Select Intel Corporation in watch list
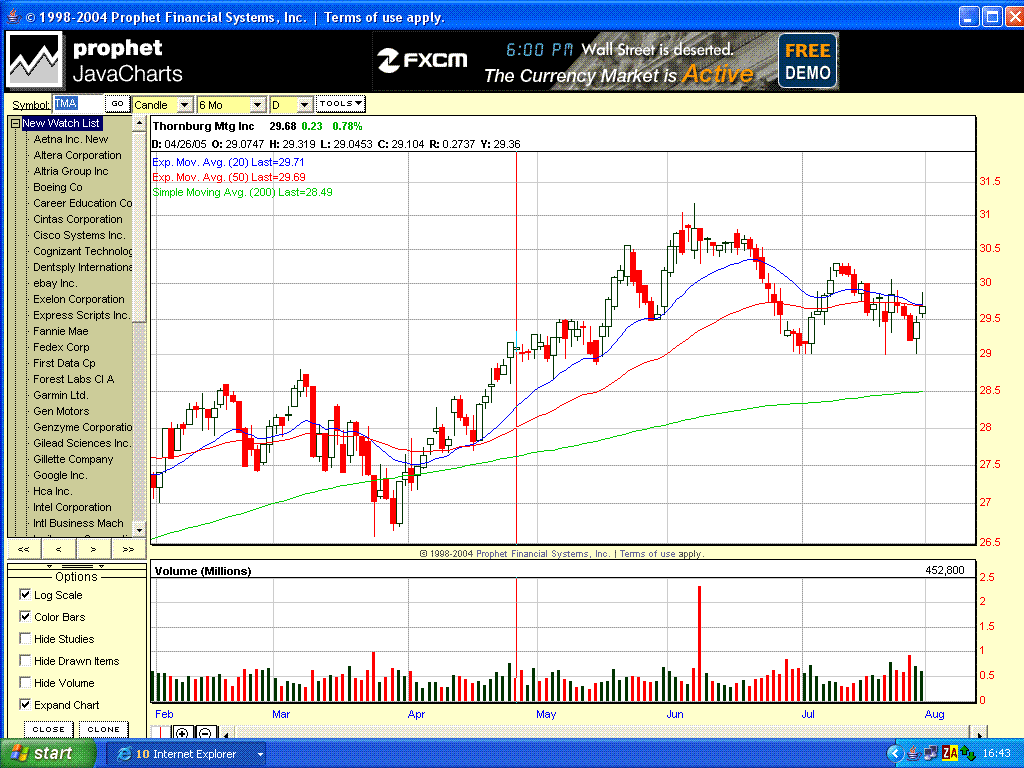 (72, 507)
